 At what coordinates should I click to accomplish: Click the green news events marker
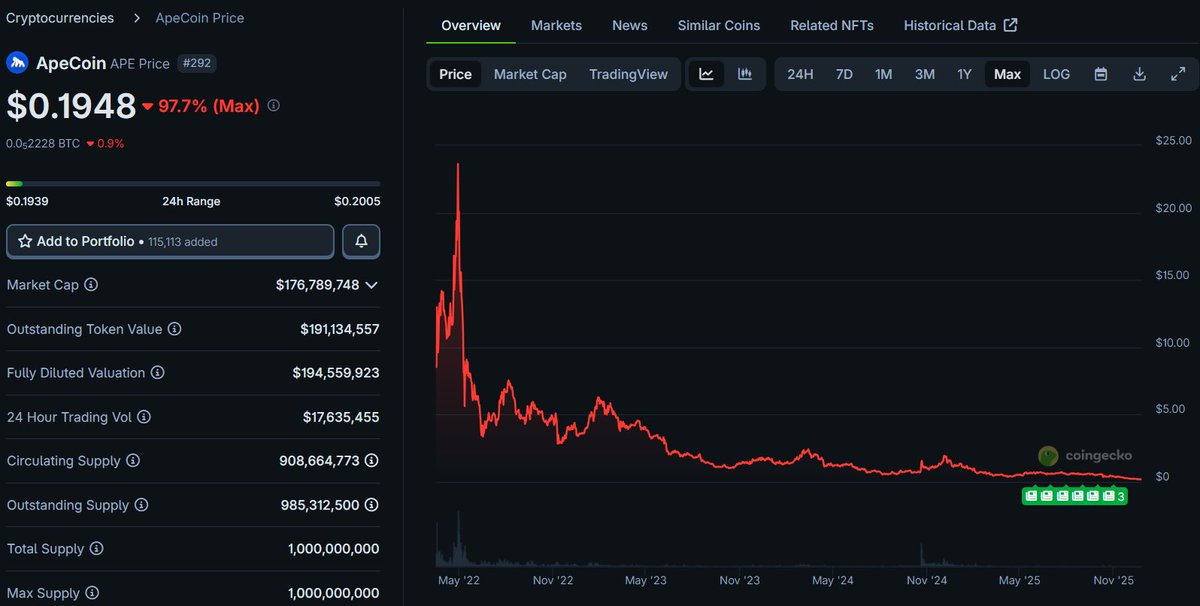(1075, 496)
